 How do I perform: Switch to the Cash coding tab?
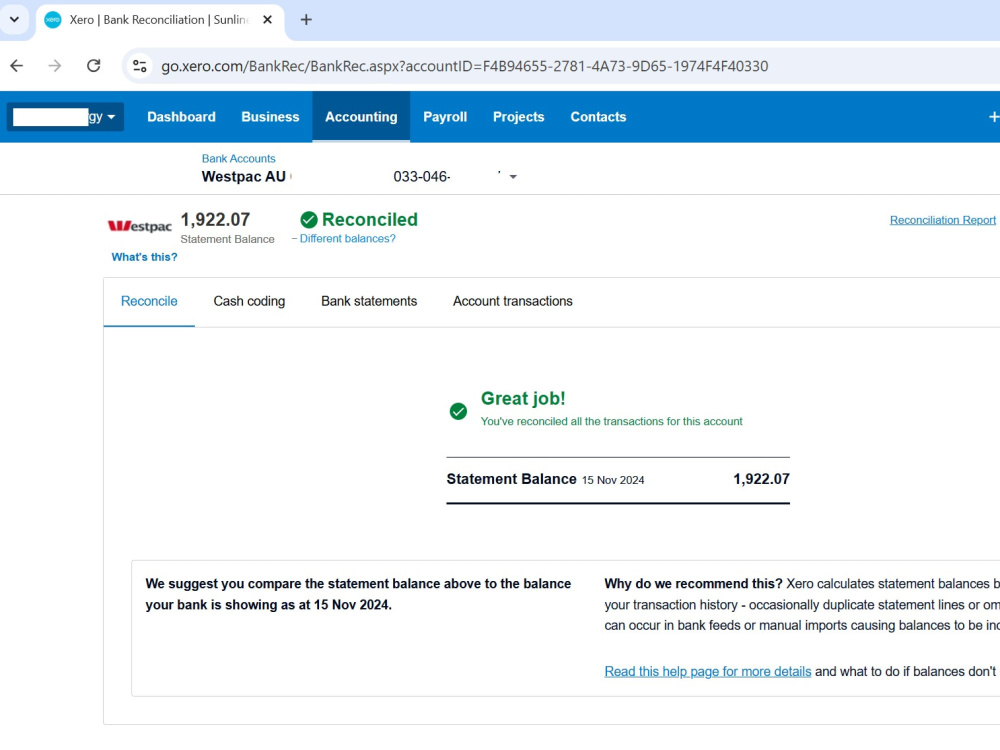coord(249,301)
